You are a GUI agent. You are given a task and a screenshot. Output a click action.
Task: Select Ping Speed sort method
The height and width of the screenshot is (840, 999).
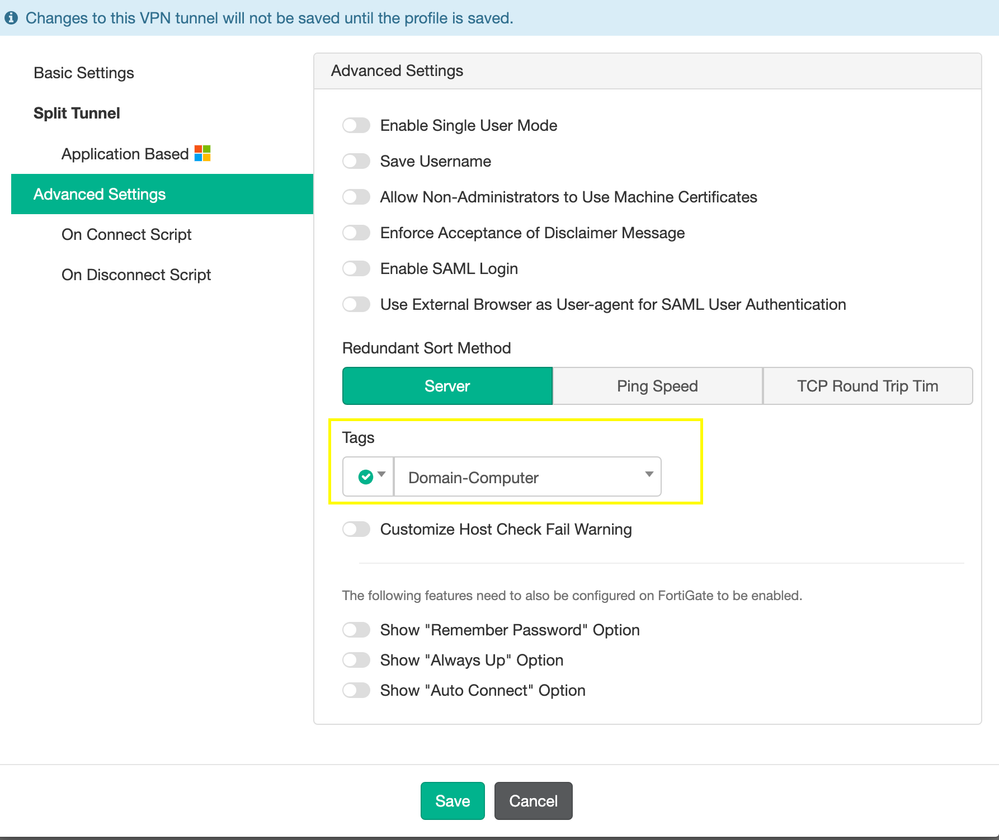(657, 386)
